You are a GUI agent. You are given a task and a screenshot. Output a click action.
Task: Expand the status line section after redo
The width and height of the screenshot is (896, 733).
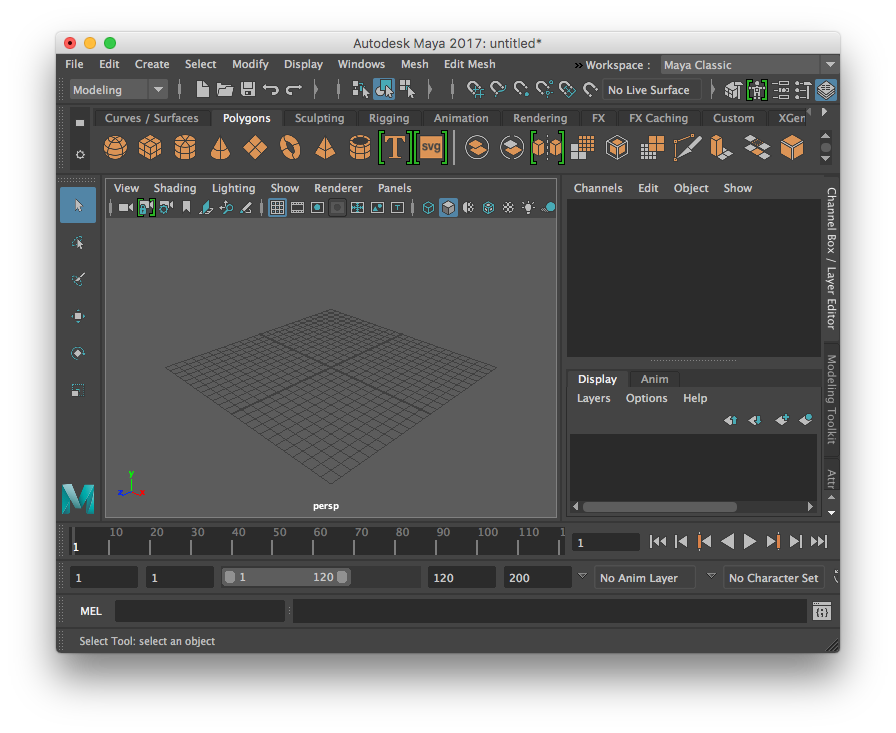tap(315, 89)
